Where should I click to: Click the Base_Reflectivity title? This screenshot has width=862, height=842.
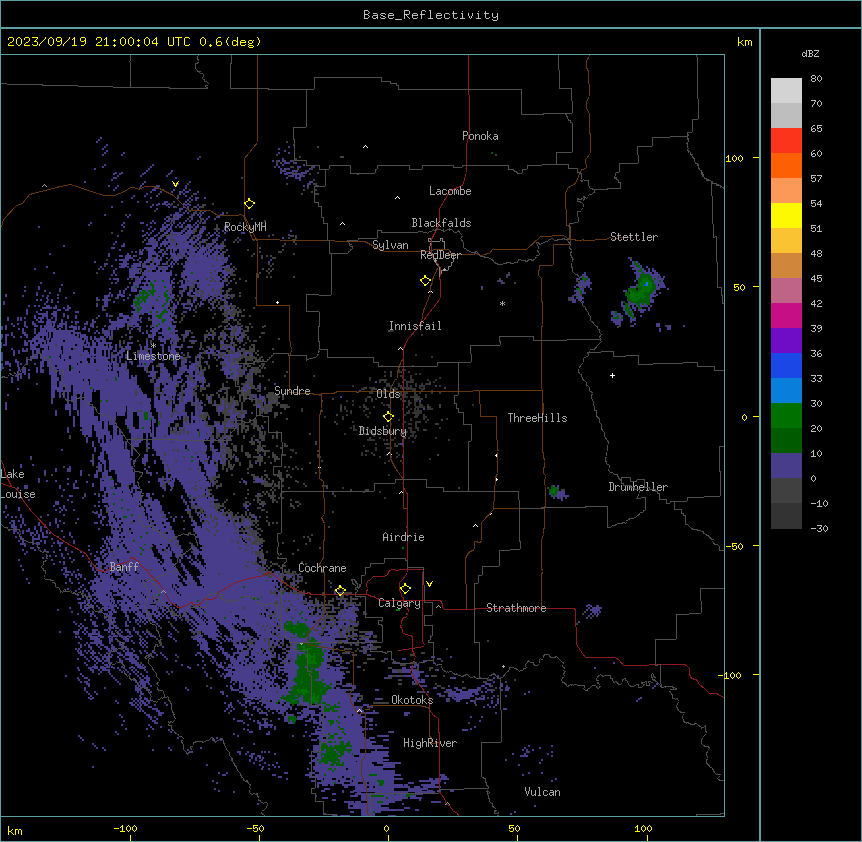pos(431,15)
